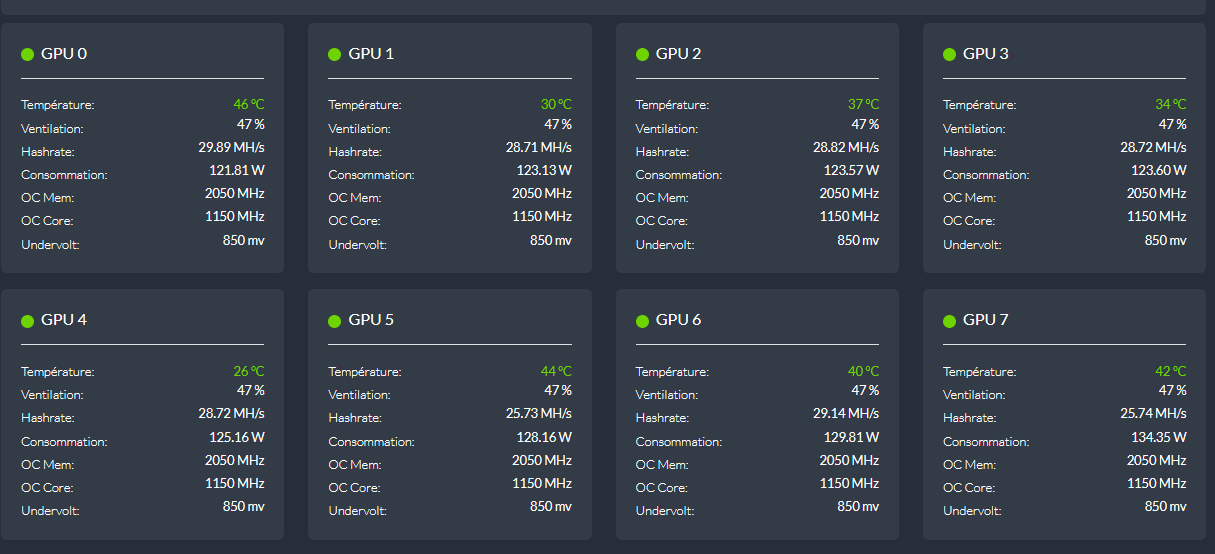This screenshot has width=1215, height=554.
Task: Select the 25.73 MH/s hashrate on GPU 5
Action: (539, 413)
